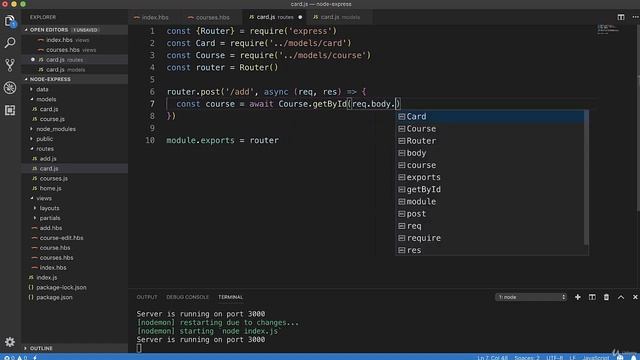Change language mode via JavaScript status item

click(x=596, y=358)
